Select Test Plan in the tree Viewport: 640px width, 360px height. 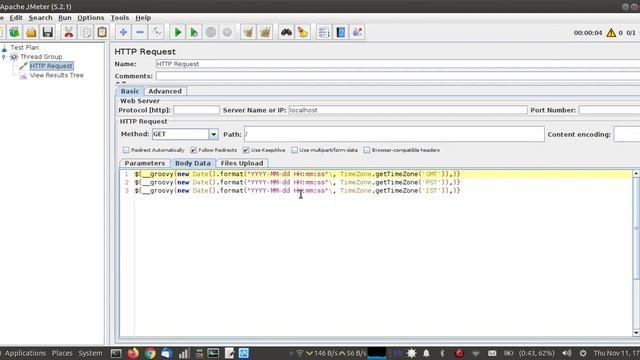24,47
